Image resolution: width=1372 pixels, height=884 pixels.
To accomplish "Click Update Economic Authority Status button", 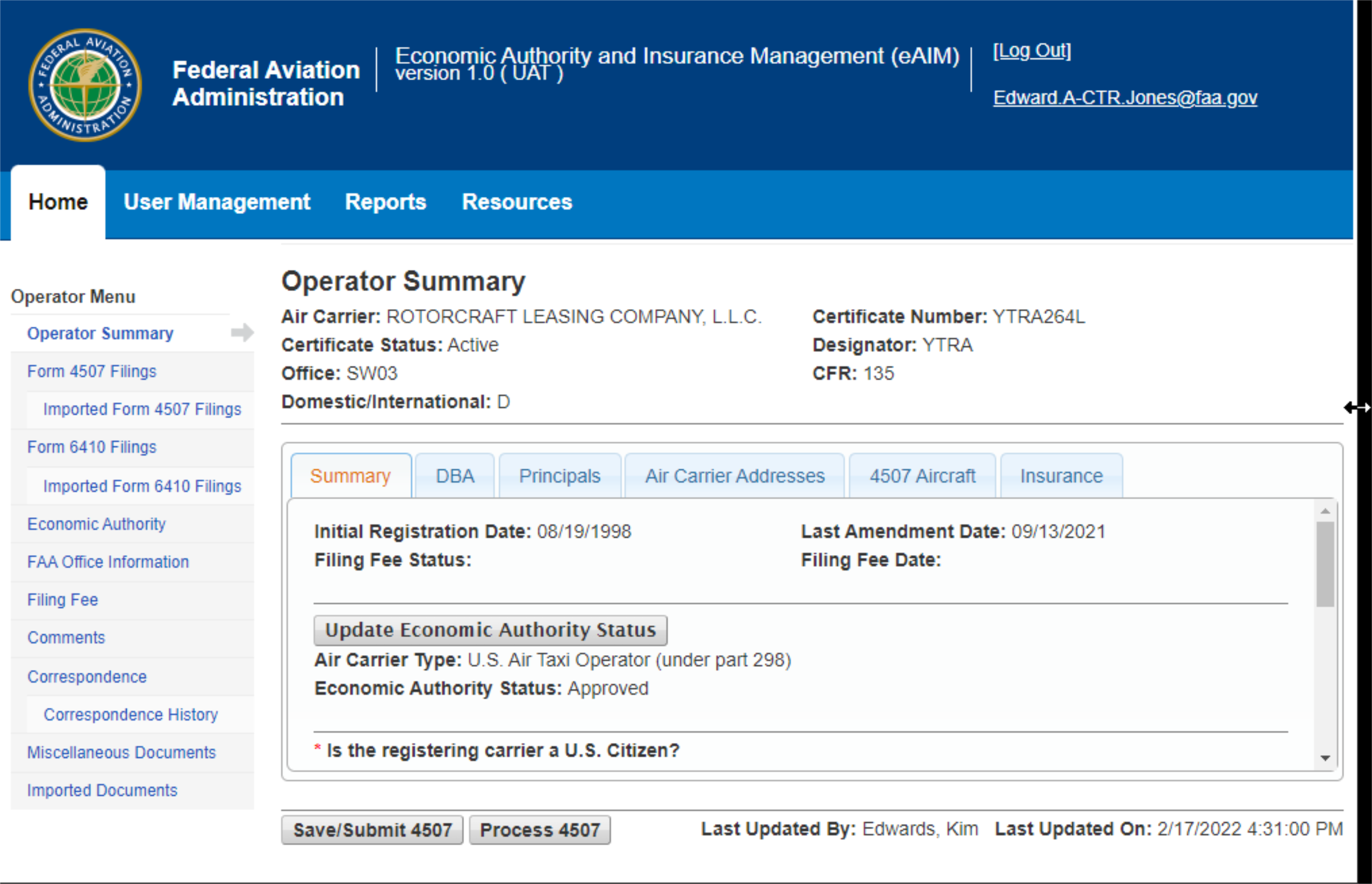I will tap(490, 630).
